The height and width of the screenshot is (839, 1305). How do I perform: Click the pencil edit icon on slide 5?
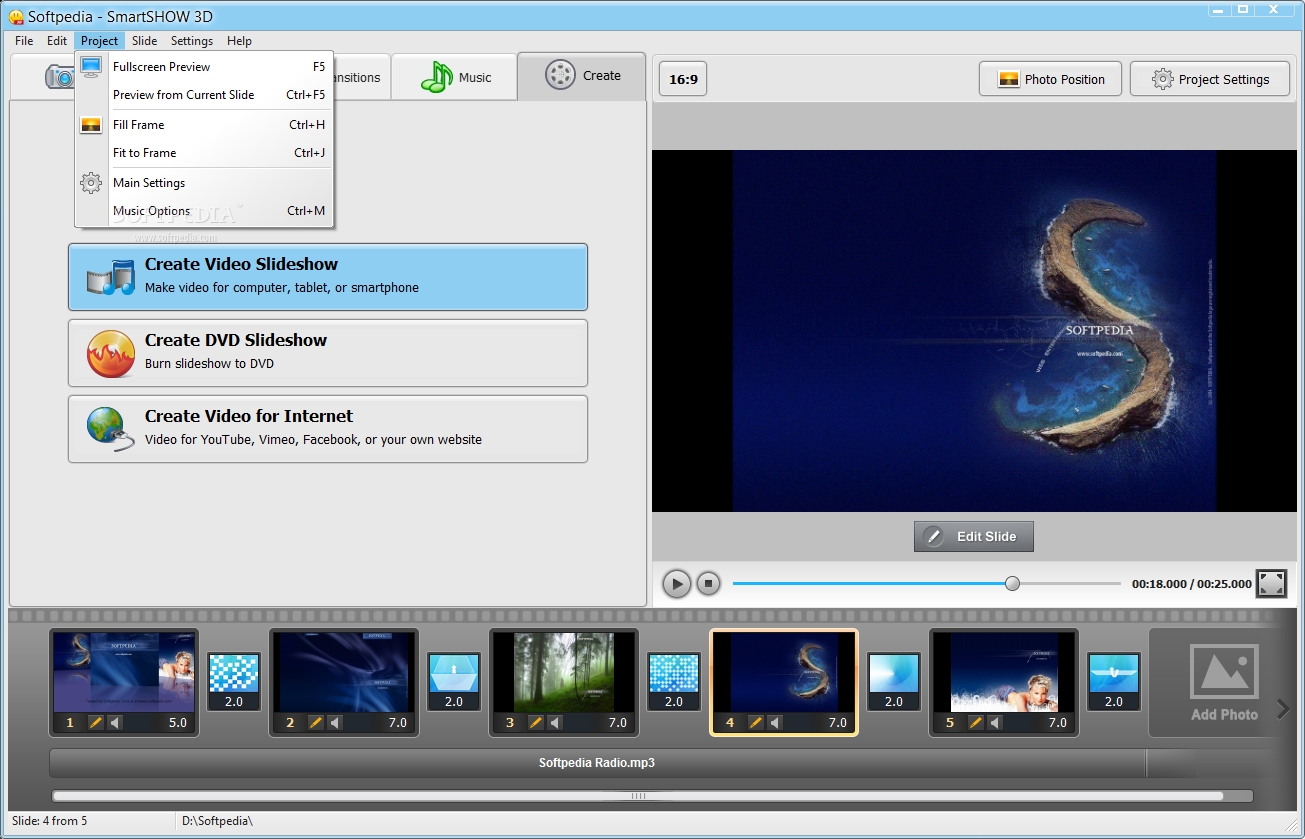coord(976,722)
